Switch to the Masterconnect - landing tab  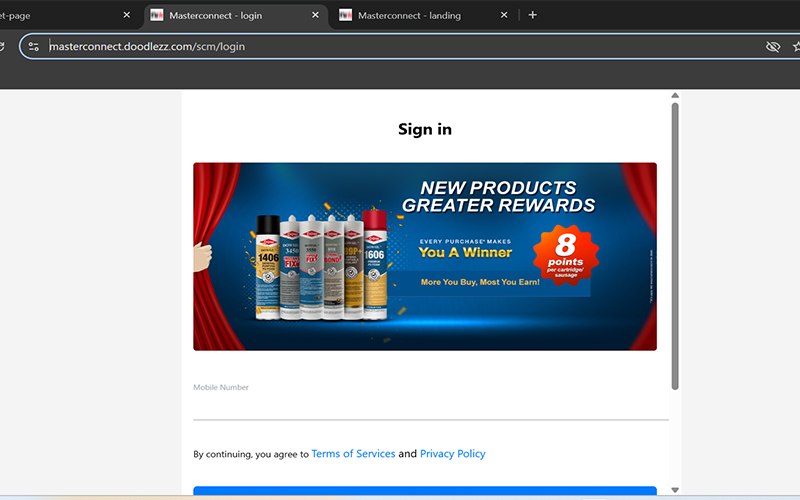pyautogui.click(x=409, y=15)
